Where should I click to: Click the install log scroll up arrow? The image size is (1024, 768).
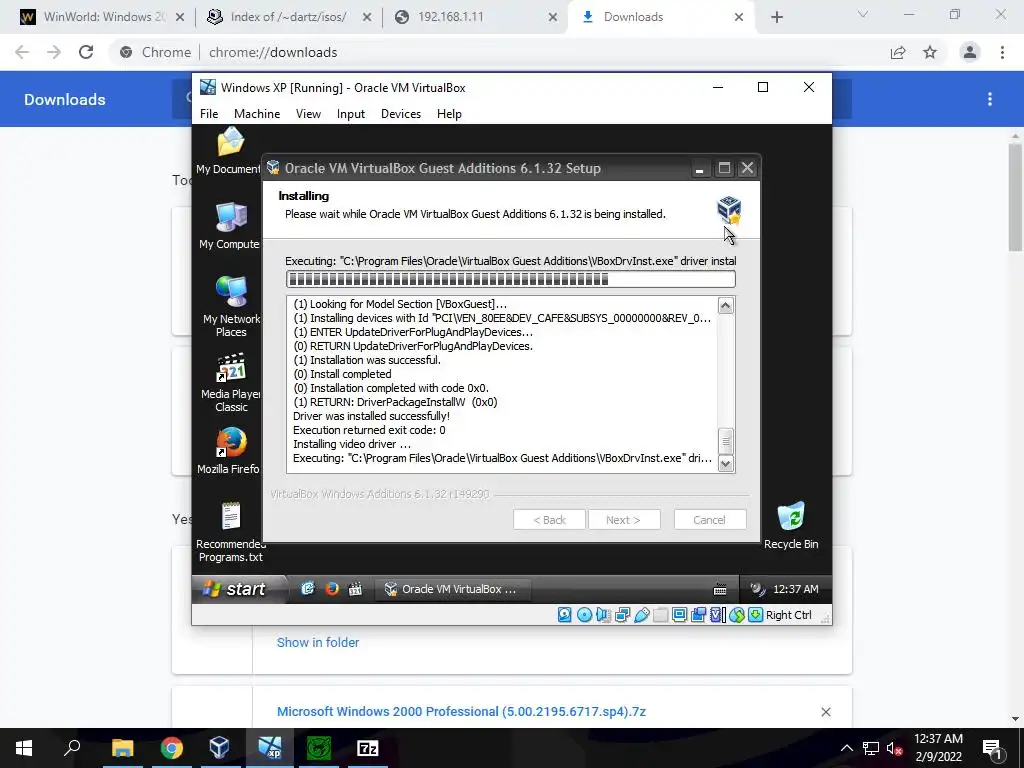(x=726, y=306)
